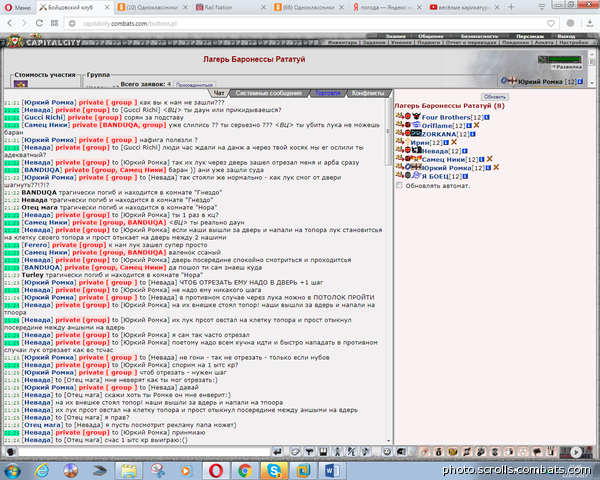The image size is (600, 480).
Task: Click the brown X icon beside Самец Ники
Action: click(489, 159)
